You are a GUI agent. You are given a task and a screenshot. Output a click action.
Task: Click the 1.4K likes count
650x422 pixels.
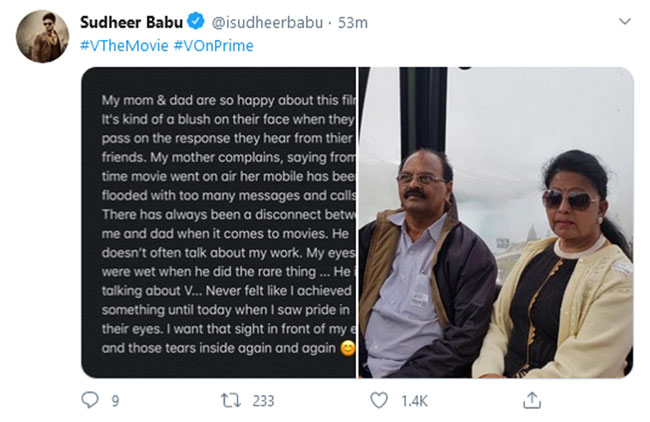click(x=414, y=401)
